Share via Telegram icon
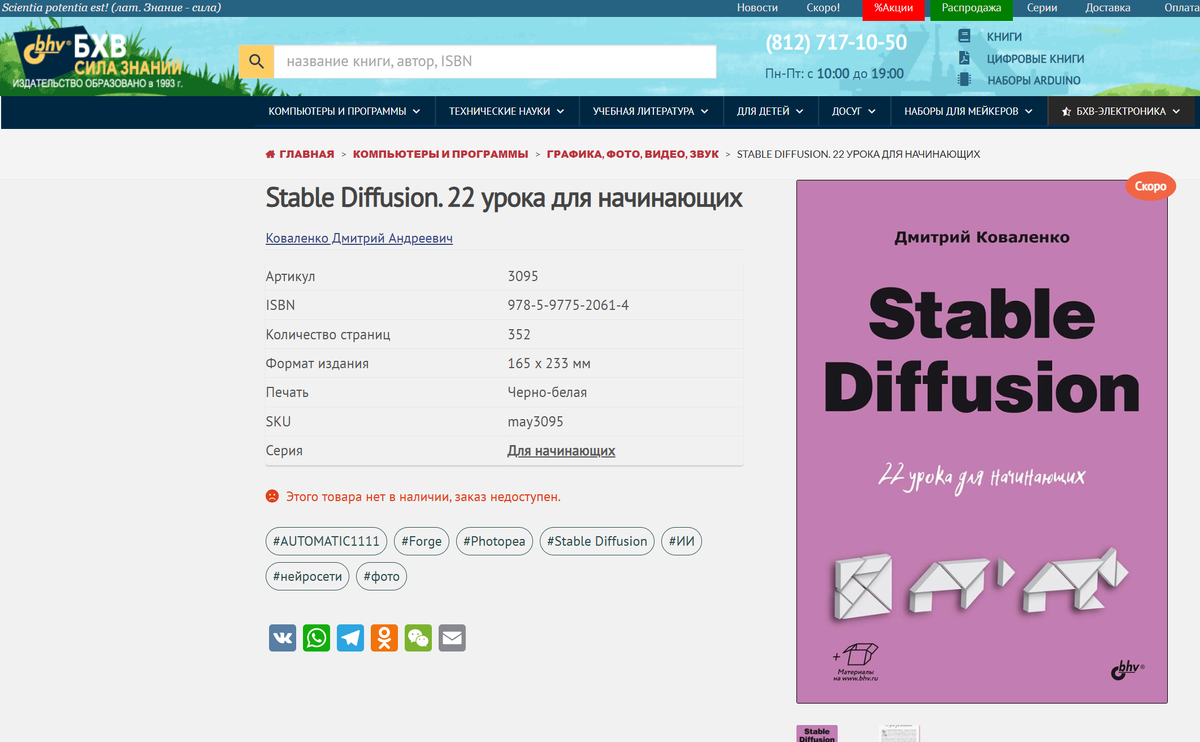The height and width of the screenshot is (742, 1200). [x=351, y=638]
